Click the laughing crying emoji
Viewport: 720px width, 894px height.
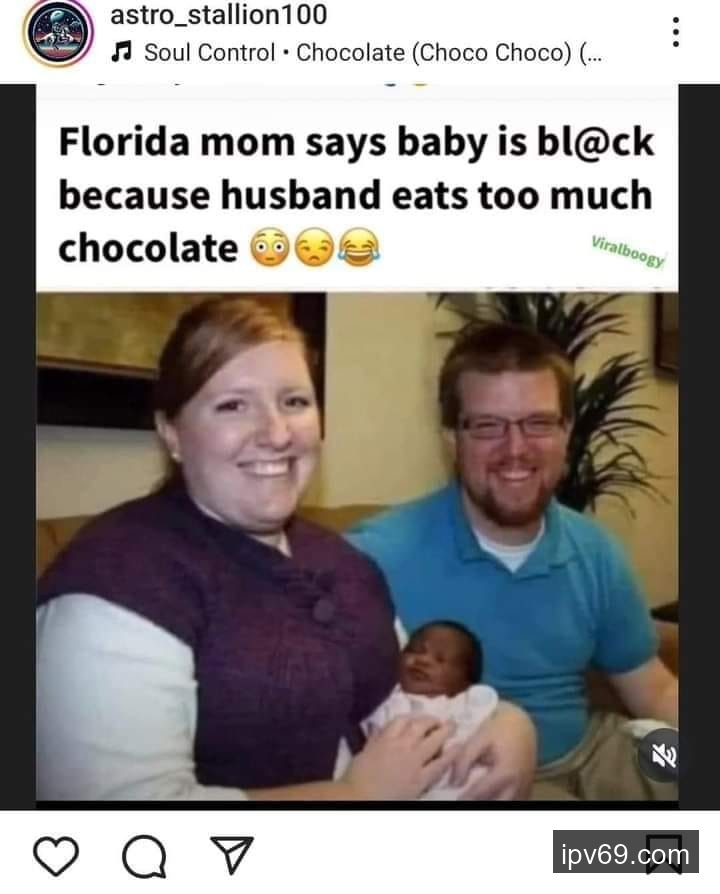pos(360,247)
